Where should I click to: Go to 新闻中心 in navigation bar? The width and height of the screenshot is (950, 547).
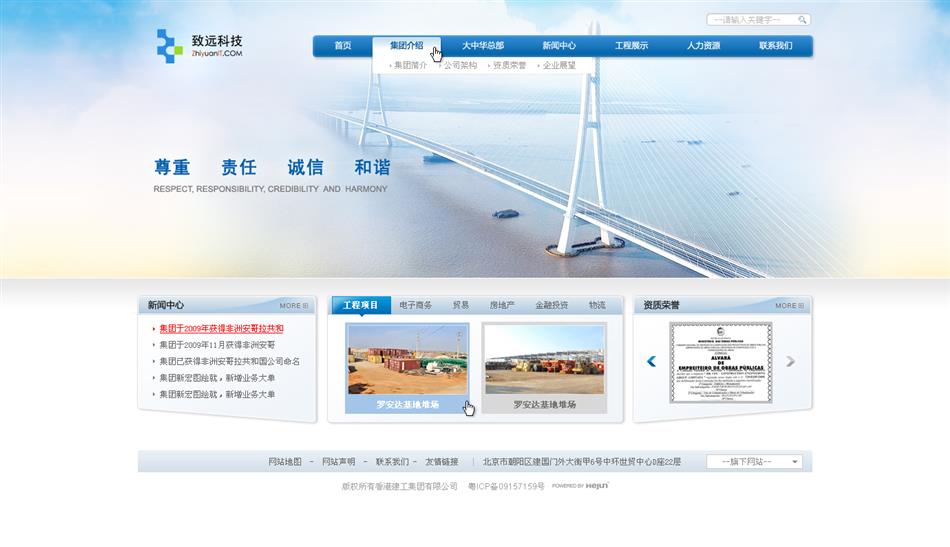point(559,46)
